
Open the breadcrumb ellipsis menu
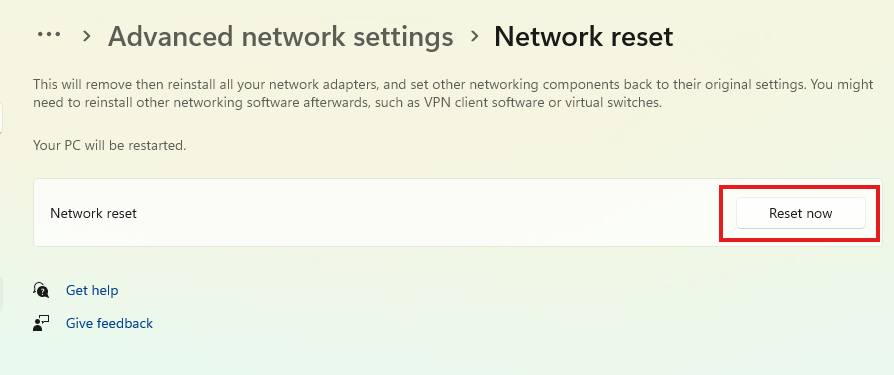[48, 35]
